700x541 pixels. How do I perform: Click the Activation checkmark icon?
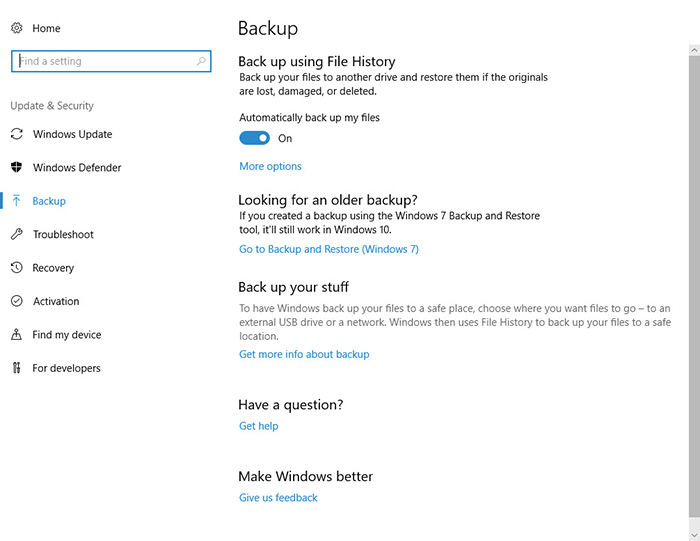(x=17, y=301)
